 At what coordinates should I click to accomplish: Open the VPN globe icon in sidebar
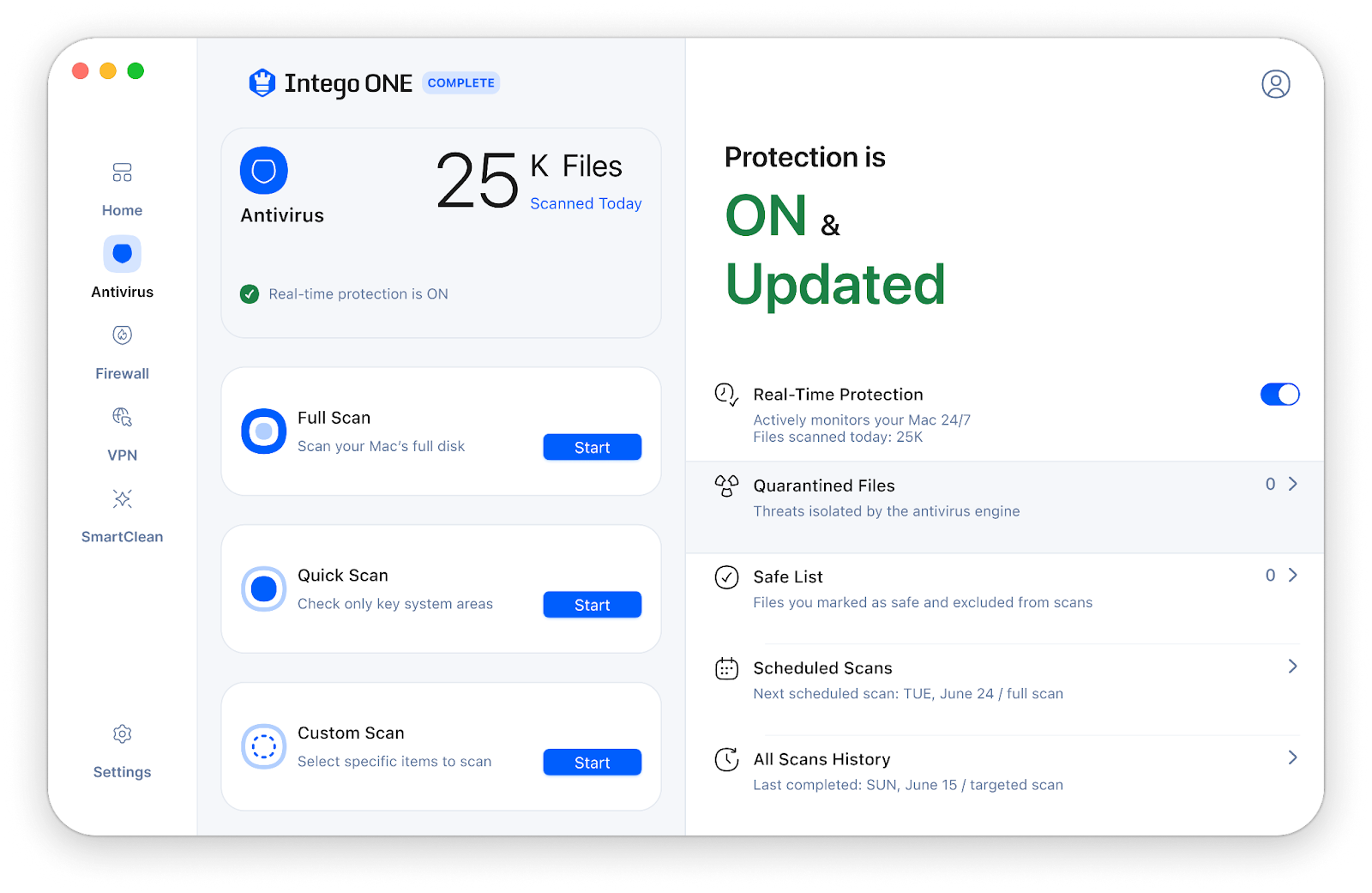pos(122,417)
